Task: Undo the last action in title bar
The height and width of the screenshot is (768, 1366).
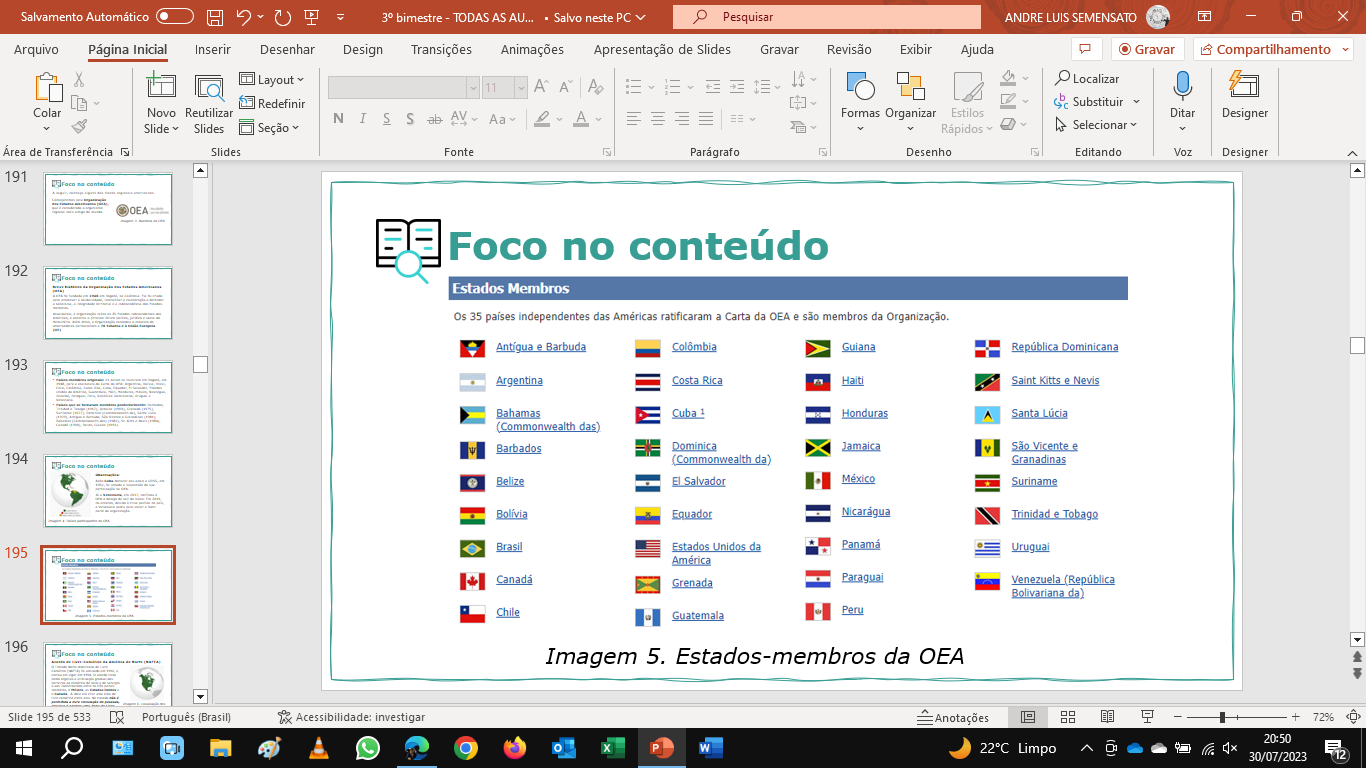Action: (244, 17)
